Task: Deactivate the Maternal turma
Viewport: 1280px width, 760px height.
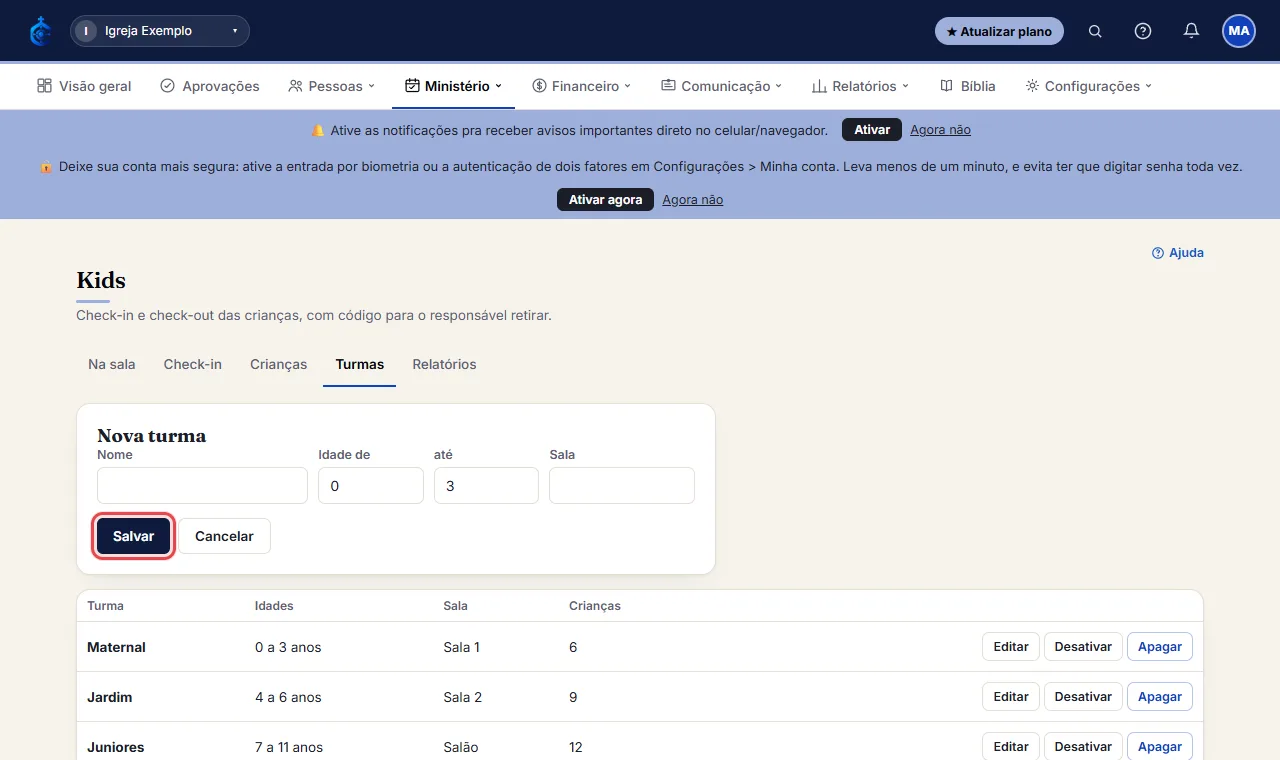Action: (1083, 647)
